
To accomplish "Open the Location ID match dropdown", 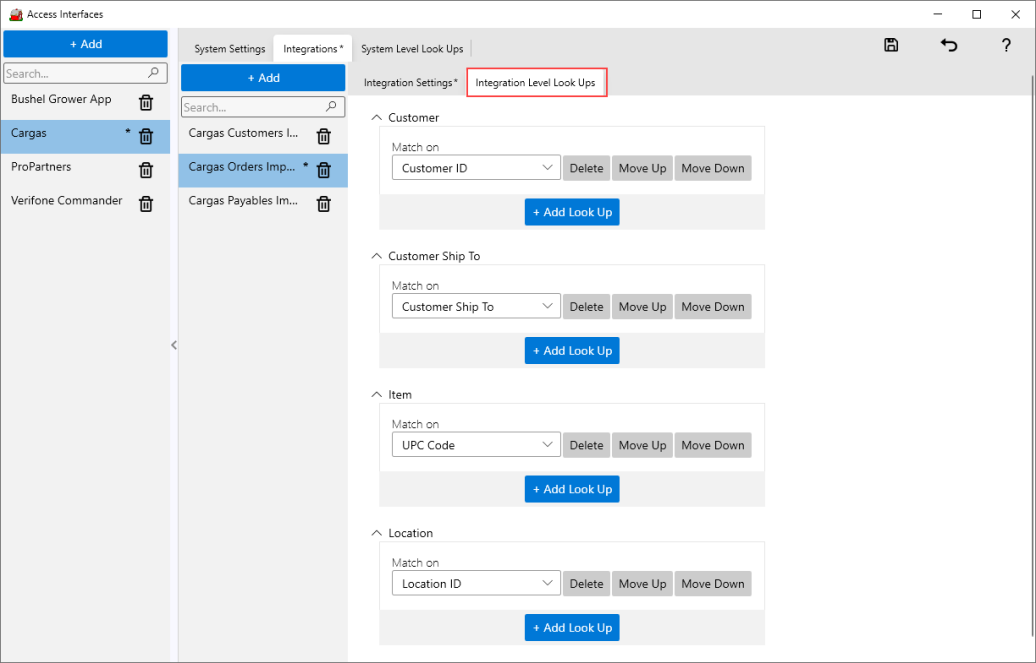I will pyautogui.click(x=476, y=584).
